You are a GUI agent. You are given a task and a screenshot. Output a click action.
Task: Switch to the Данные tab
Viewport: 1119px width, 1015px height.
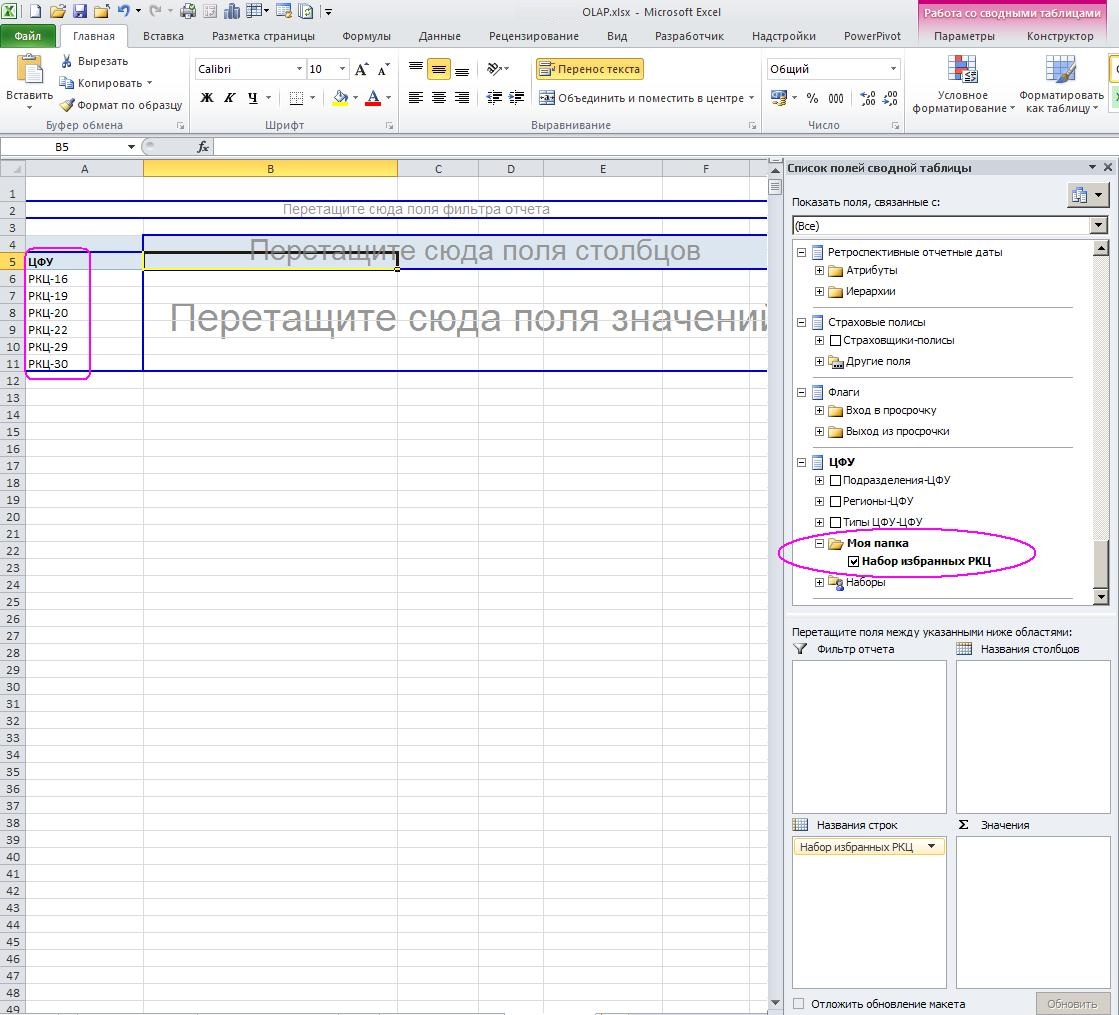tap(440, 36)
